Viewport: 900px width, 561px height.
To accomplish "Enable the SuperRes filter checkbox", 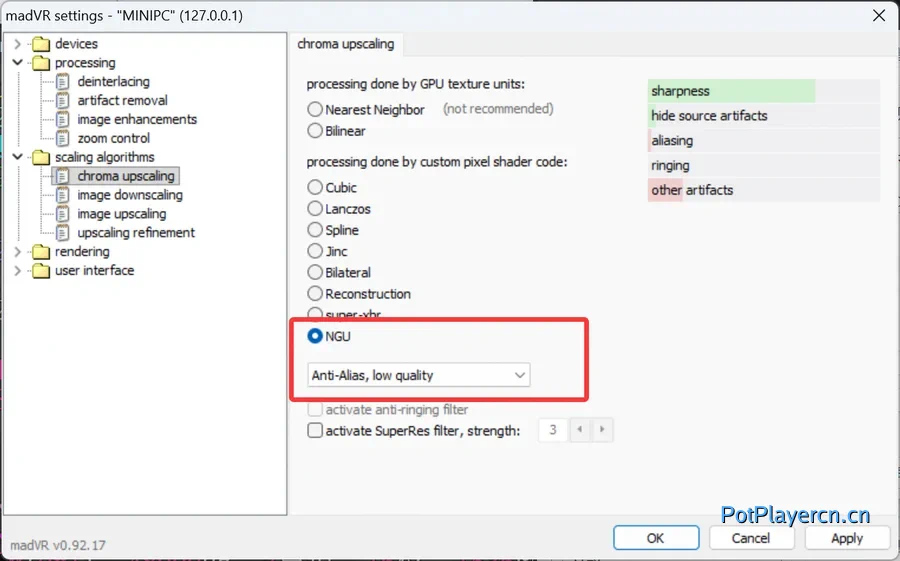I will coord(316,431).
